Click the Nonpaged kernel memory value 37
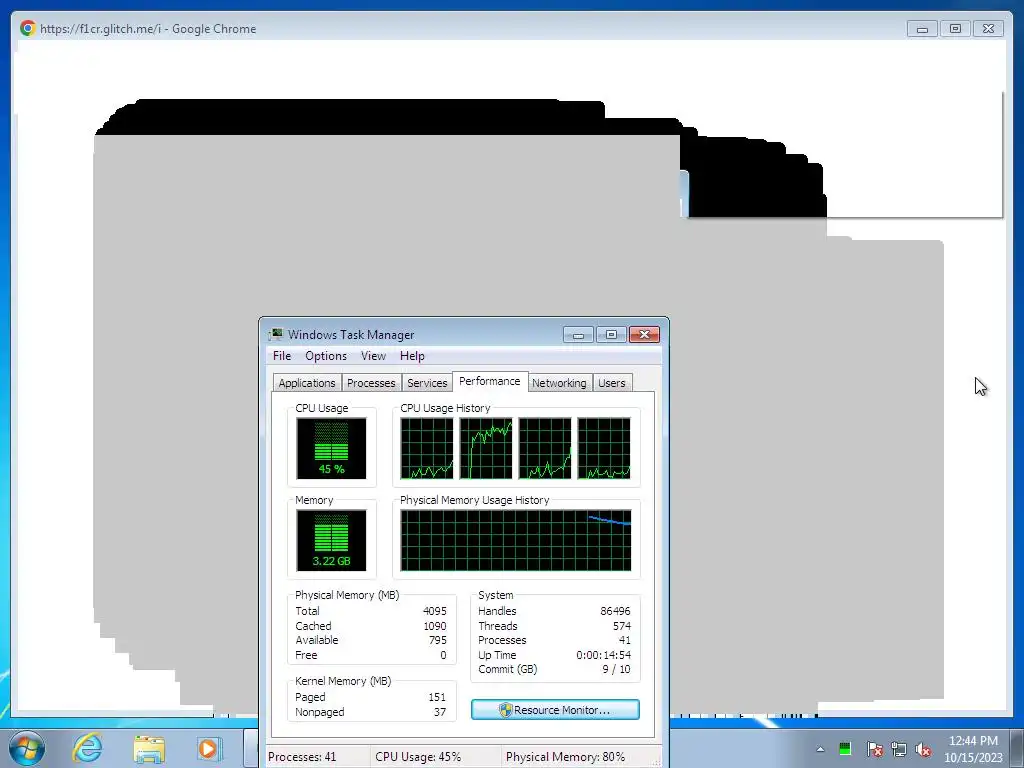Image resolution: width=1024 pixels, height=768 pixels. point(440,712)
